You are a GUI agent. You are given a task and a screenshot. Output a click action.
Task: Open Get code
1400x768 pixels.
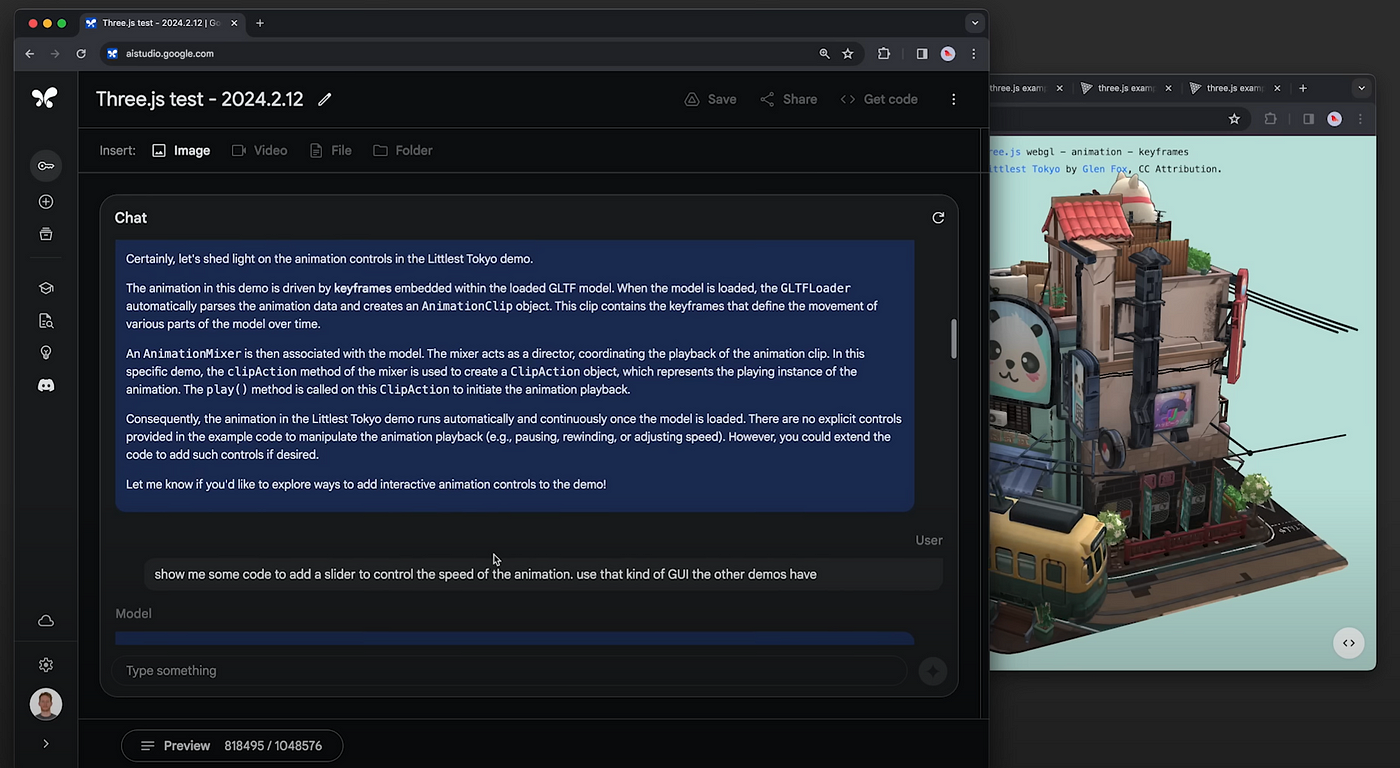pos(879,99)
